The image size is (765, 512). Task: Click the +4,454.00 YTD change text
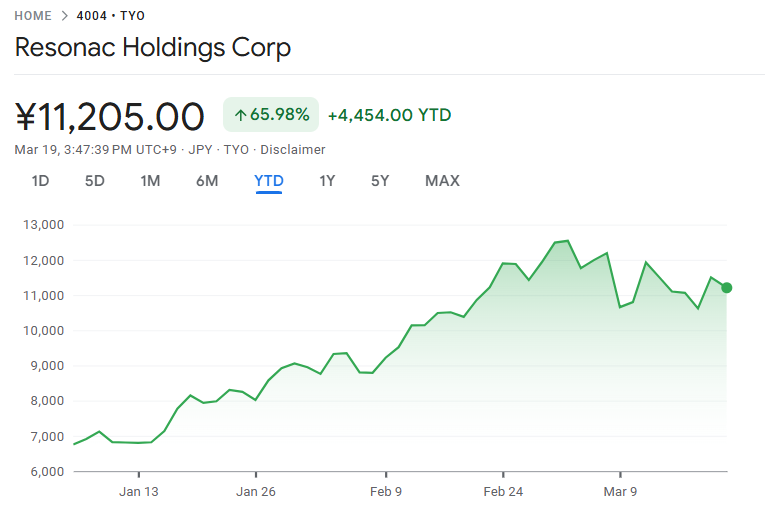389,115
